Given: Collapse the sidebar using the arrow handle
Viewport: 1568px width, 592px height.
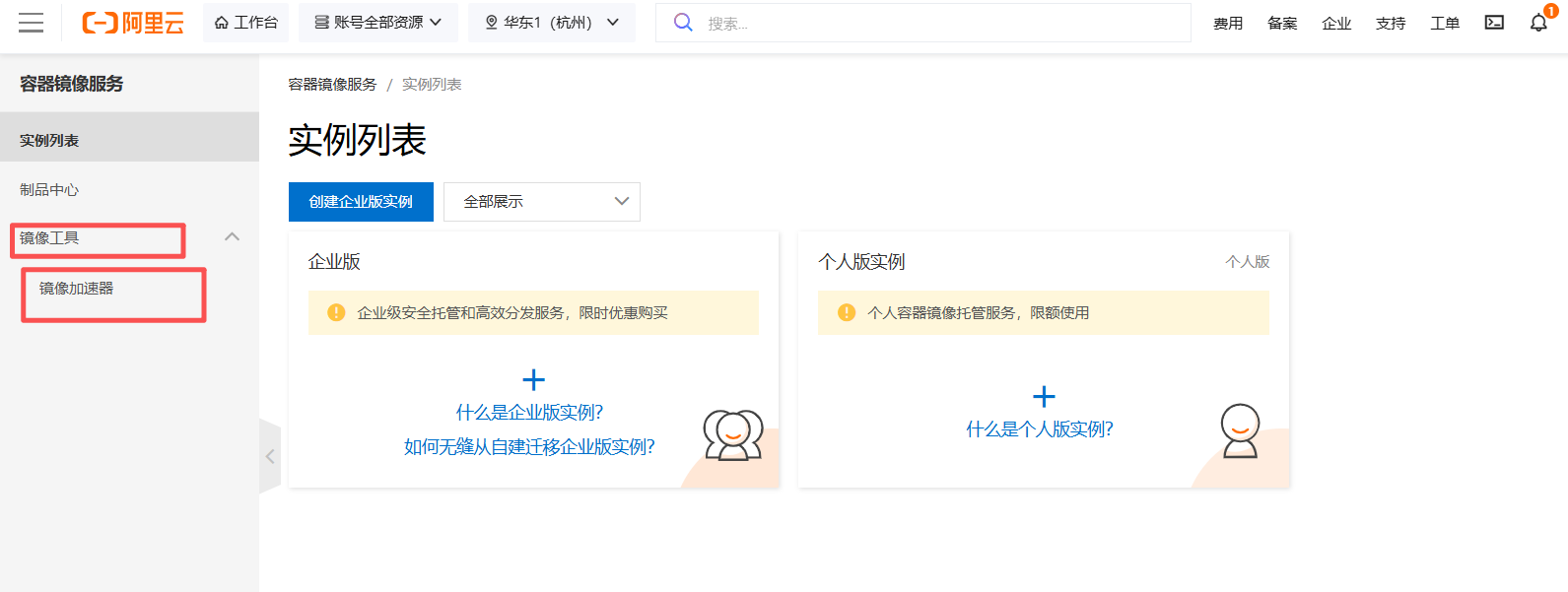Looking at the screenshot, I should 269,456.
